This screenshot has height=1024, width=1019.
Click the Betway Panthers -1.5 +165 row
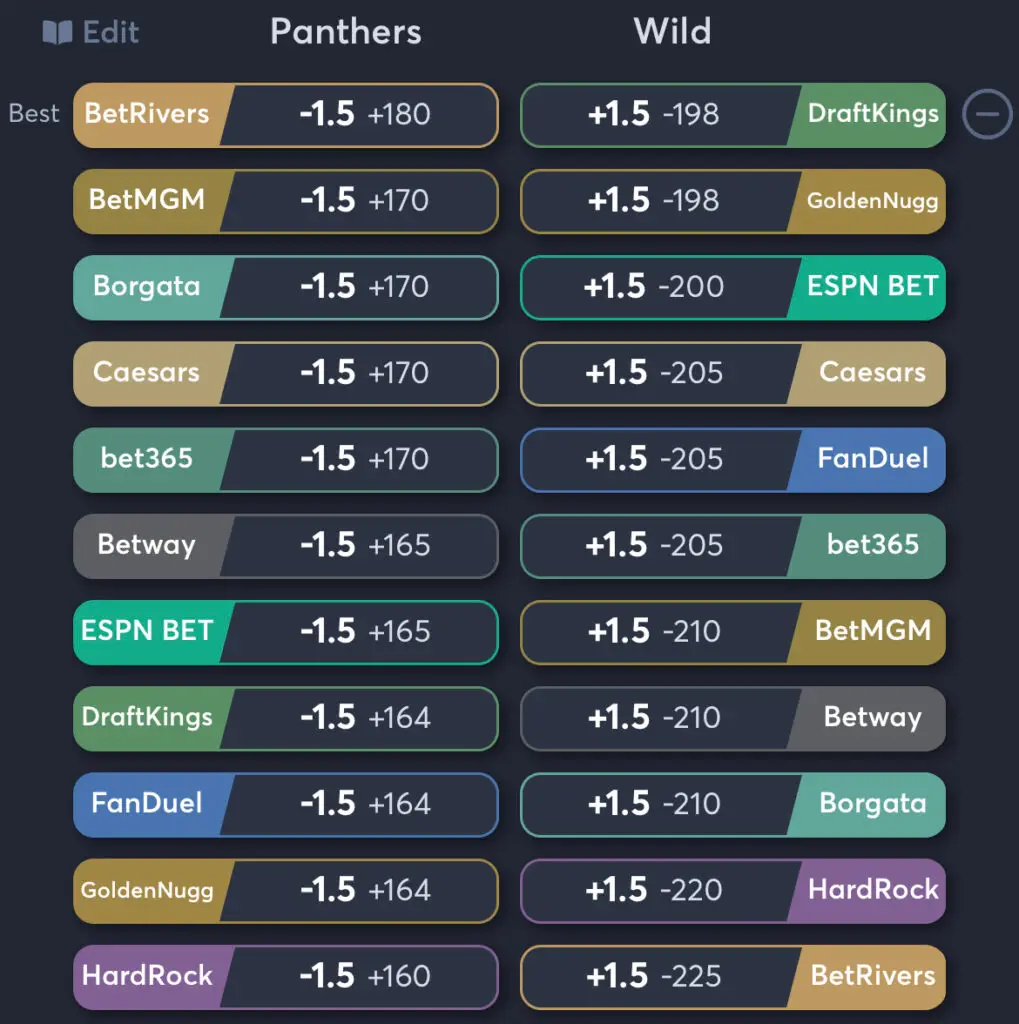pyautogui.click(x=285, y=546)
